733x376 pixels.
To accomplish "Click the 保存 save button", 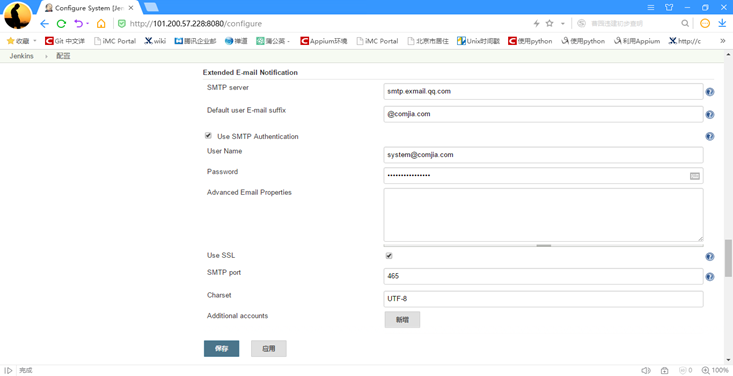I will tap(222, 348).
